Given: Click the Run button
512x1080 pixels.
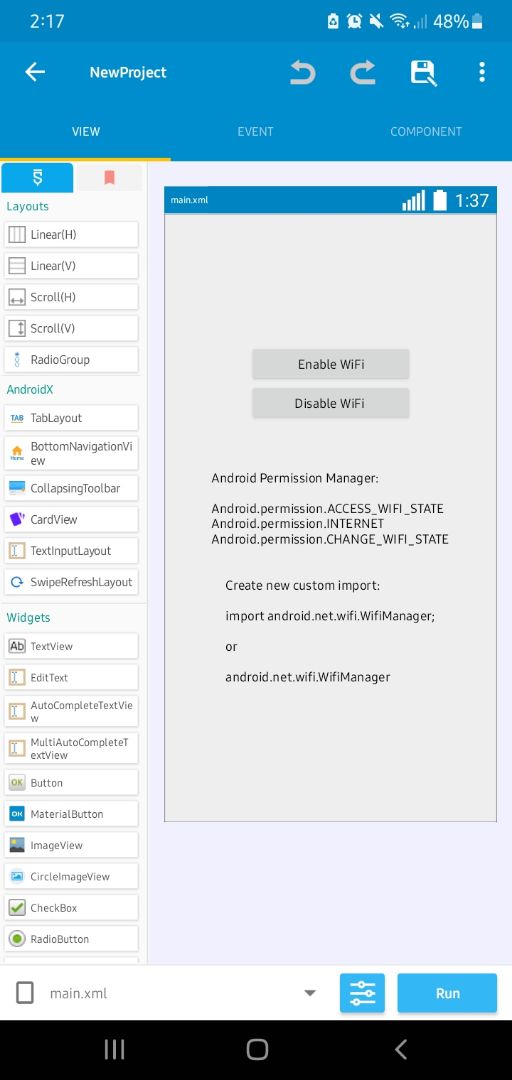Looking at the screenshot, I should click(447, 993).
